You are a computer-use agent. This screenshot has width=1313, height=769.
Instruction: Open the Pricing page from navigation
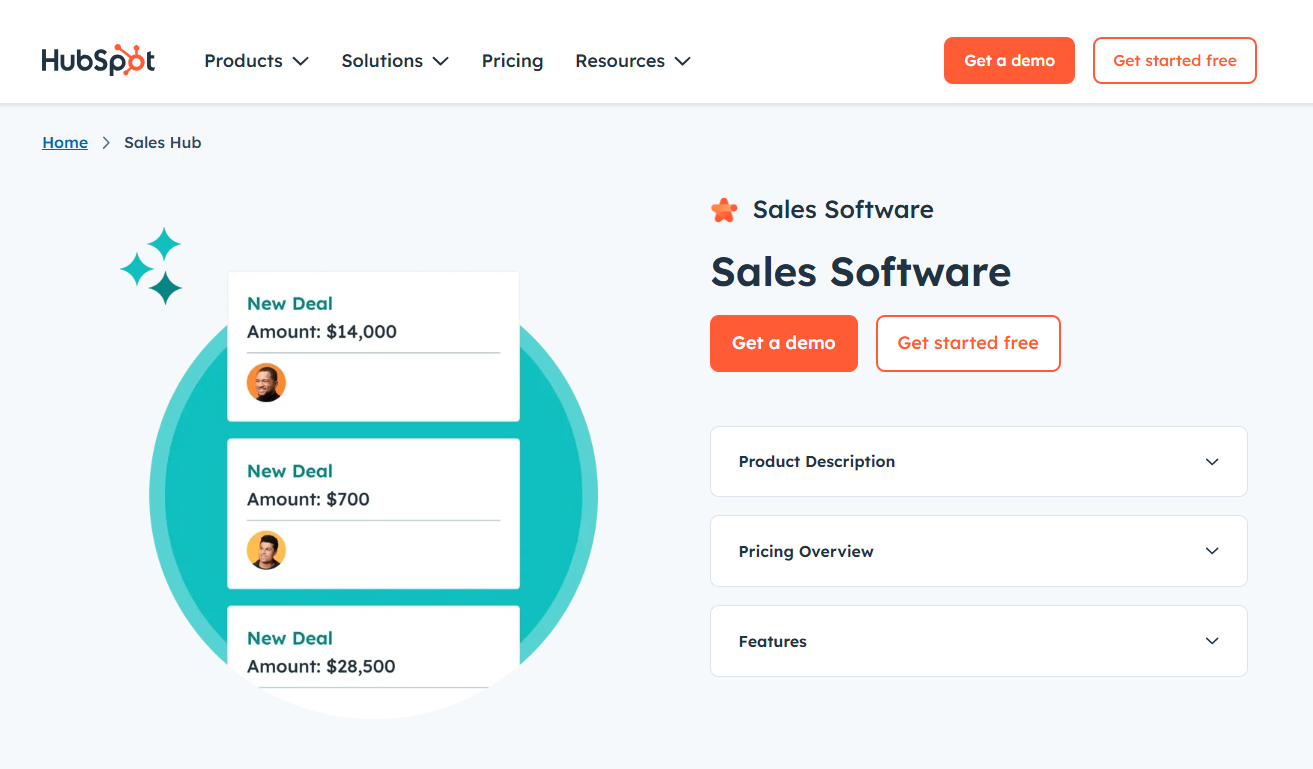[x=512, y=61]
